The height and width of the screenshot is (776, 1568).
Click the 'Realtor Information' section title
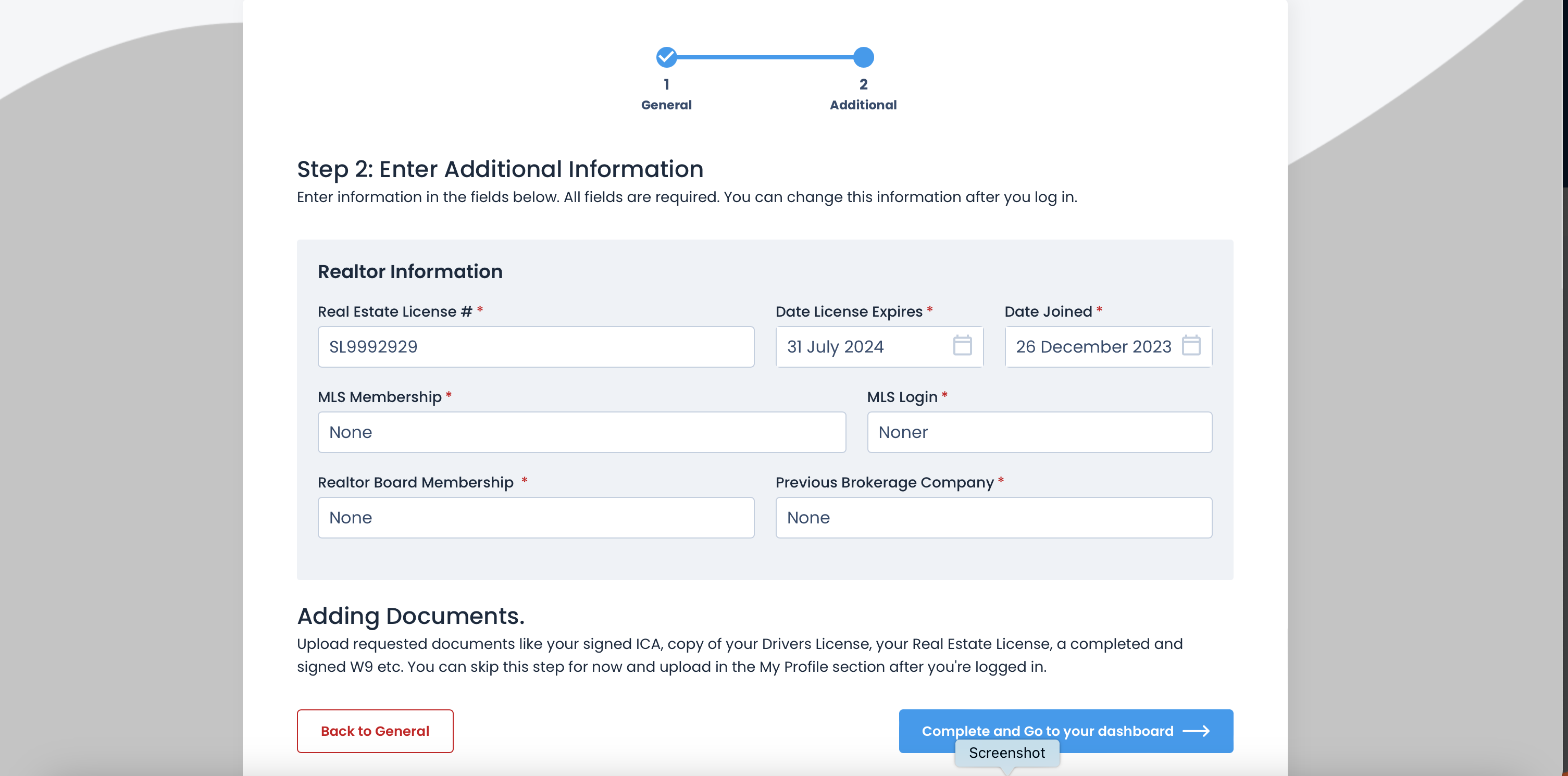409,271
